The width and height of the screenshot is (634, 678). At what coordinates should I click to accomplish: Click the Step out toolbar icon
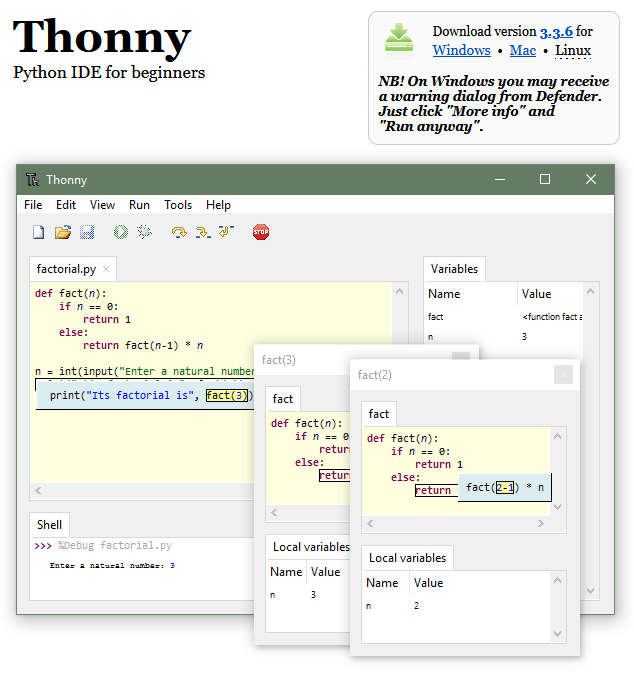point(225,232)
